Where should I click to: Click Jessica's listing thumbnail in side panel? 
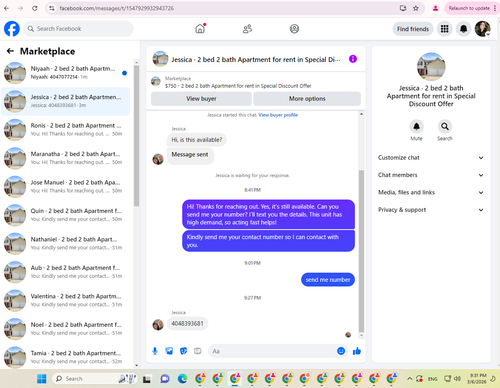431,67
